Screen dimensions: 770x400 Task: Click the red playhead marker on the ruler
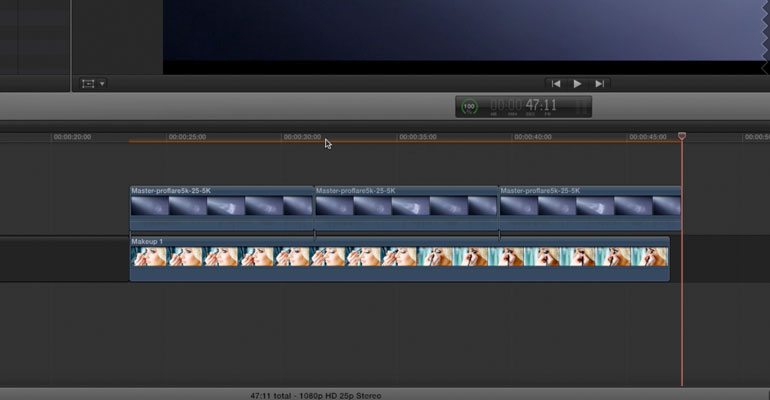coord(682,136)
